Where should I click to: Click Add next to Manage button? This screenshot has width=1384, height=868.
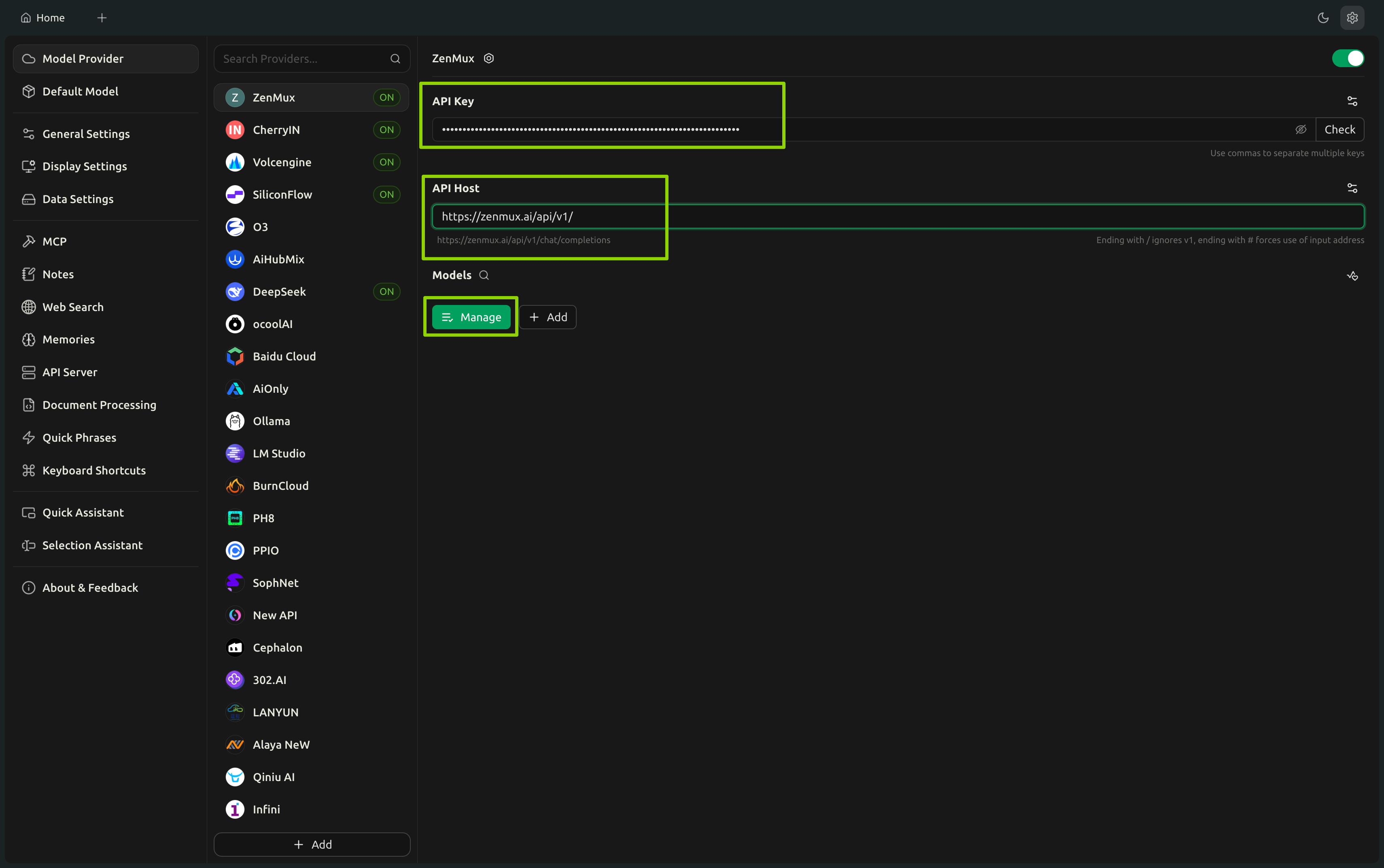(x=548, y=317)
